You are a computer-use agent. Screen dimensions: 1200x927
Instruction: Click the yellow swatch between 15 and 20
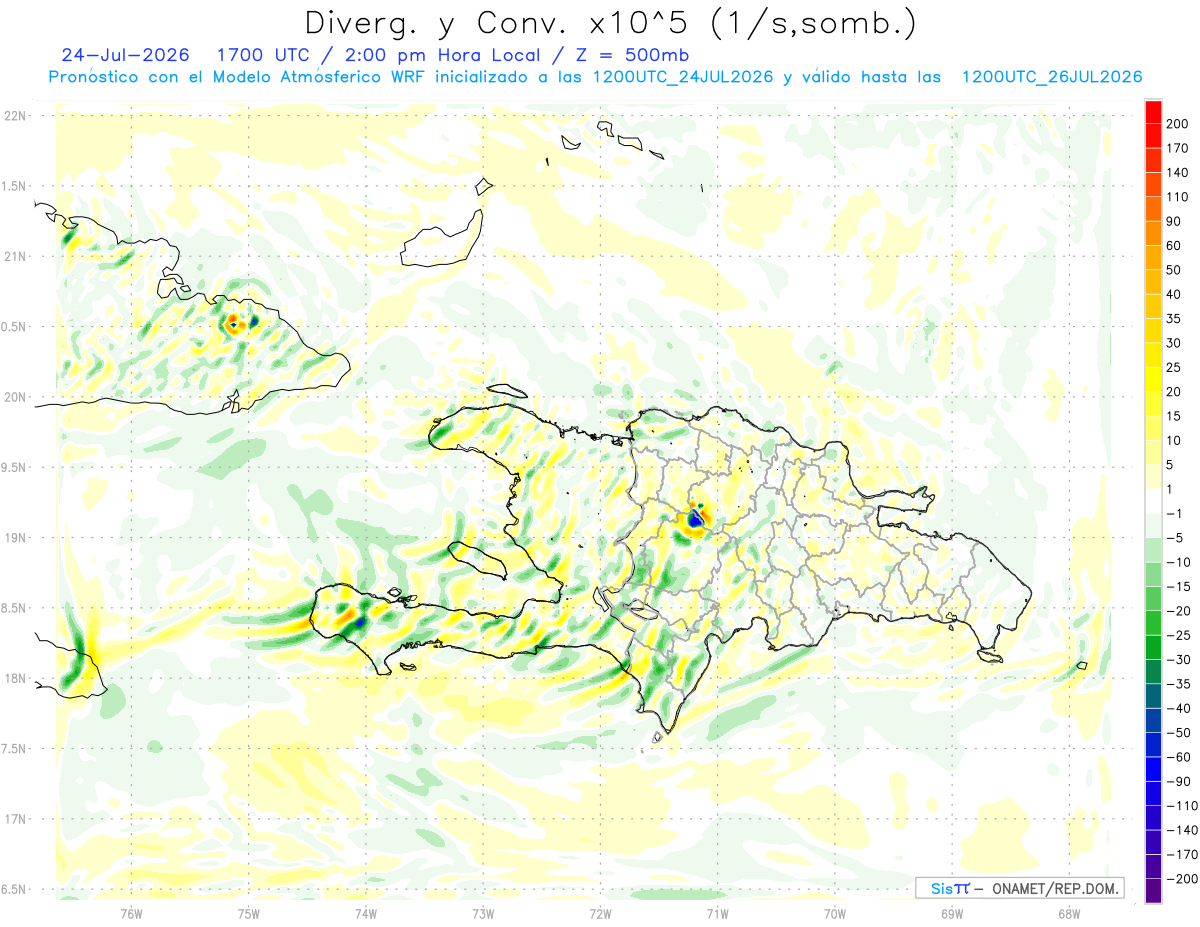click(x=1153, y=404)
